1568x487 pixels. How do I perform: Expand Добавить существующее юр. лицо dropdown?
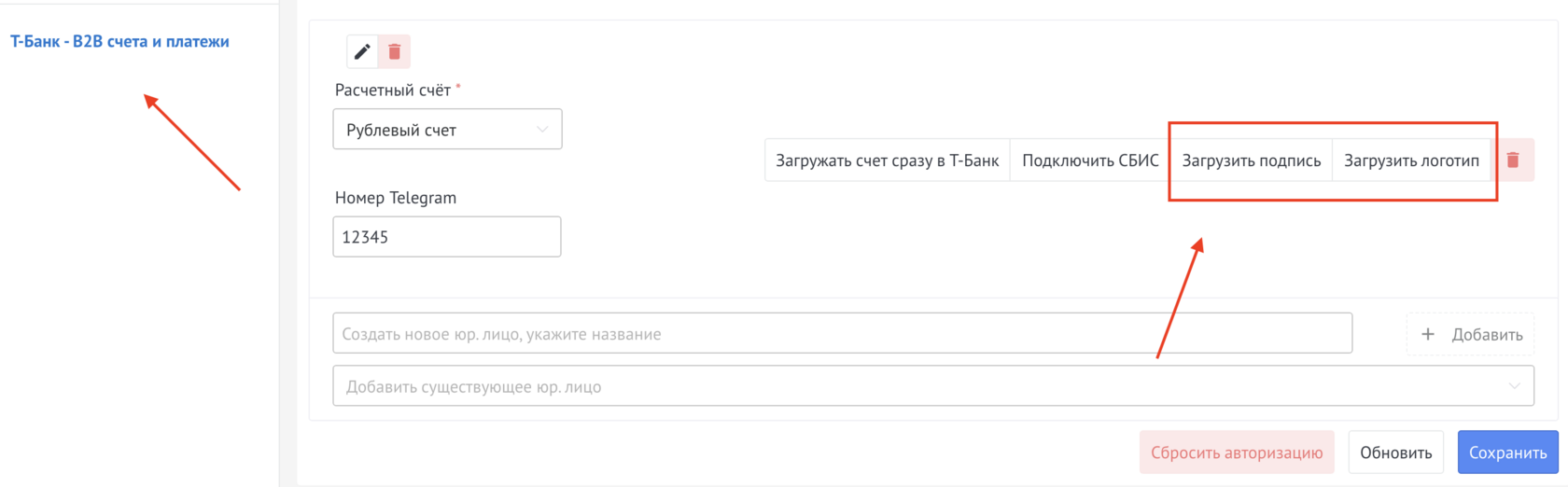pyautogui.click(x=931, y=386)
